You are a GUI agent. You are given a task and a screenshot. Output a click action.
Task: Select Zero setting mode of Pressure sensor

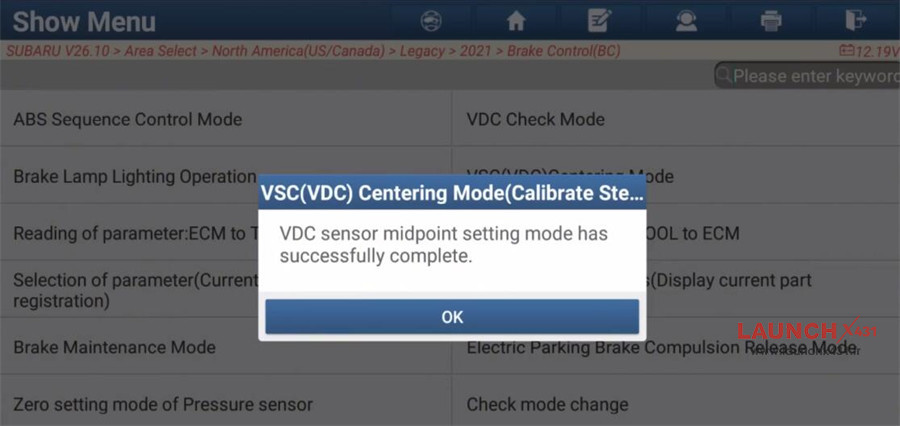[163, 405]
